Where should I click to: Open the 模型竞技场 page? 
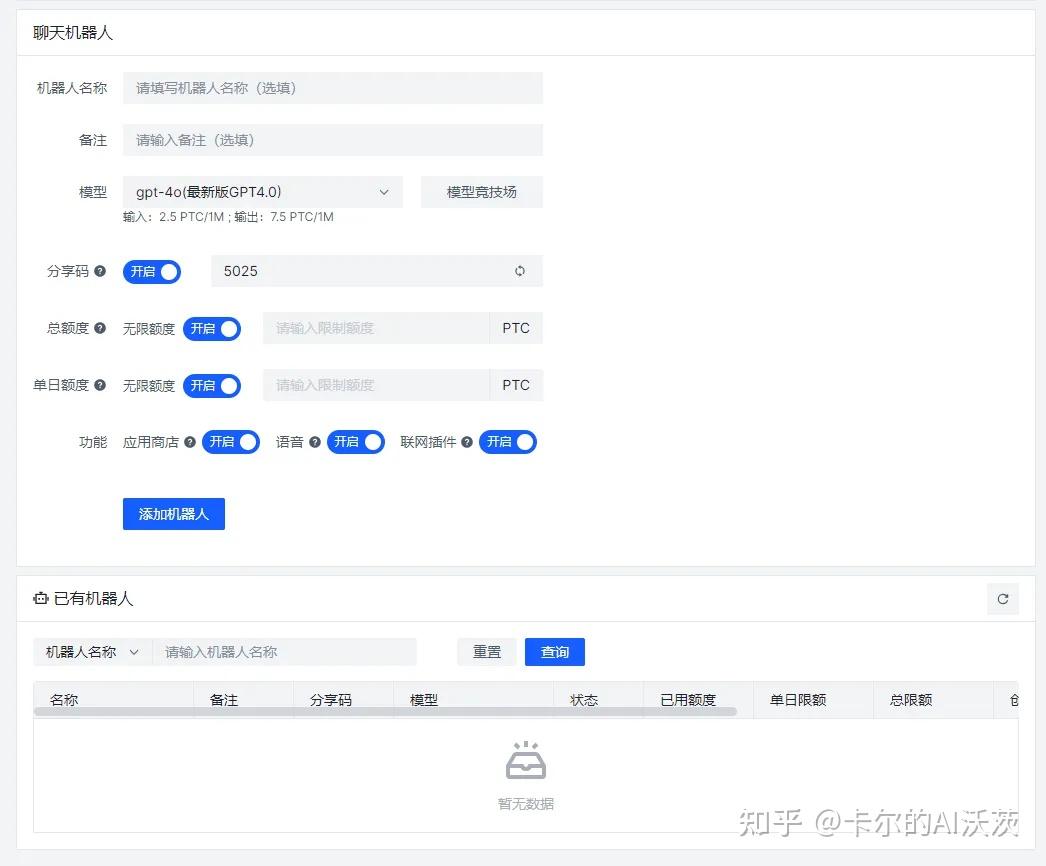pos(482,191)
